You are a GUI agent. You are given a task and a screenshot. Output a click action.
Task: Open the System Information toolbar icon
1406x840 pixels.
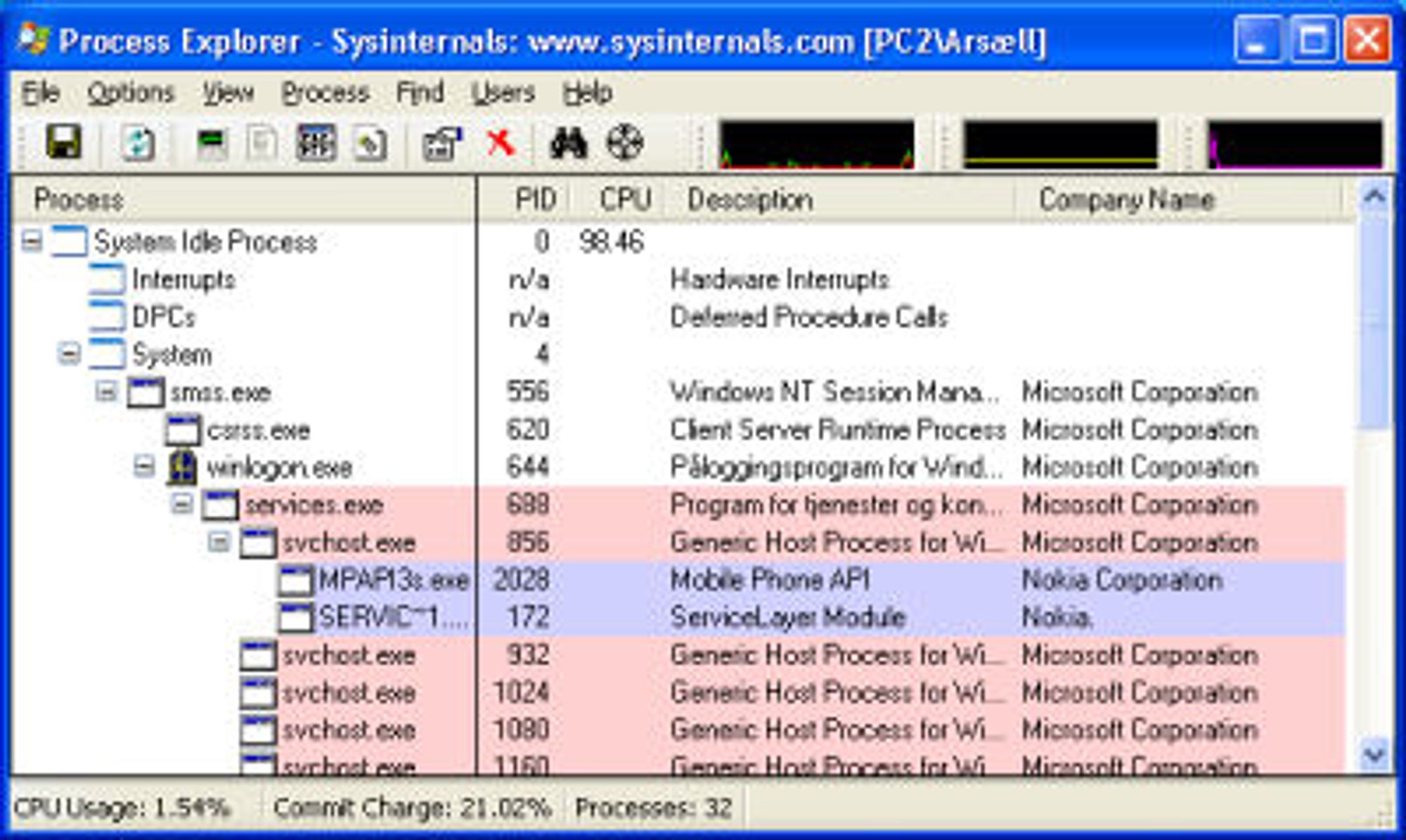point(212,143)
